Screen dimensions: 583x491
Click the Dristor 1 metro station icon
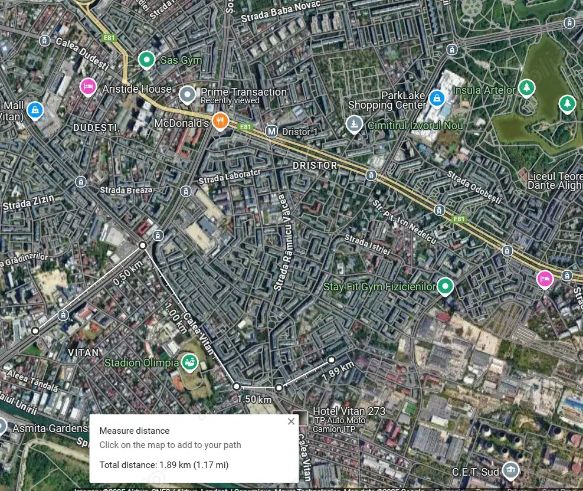coord(272,131)
